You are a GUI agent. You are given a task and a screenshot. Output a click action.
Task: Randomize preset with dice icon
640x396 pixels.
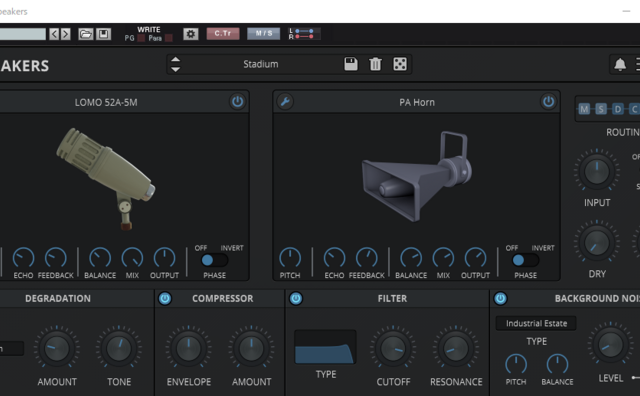[400, 64]
